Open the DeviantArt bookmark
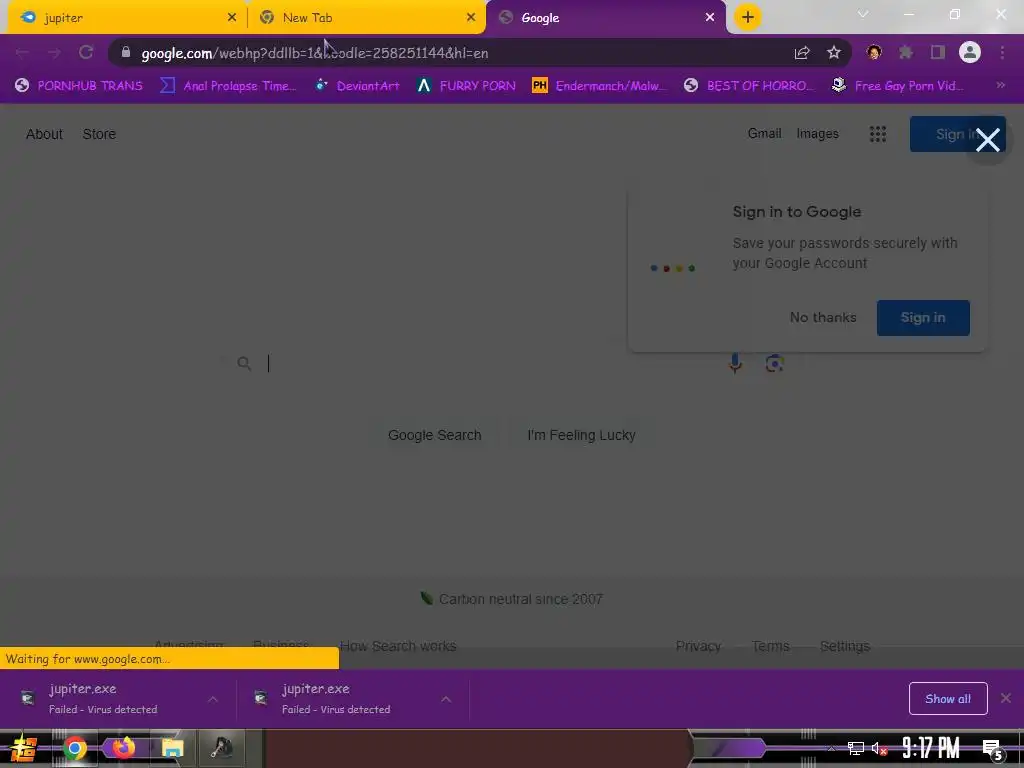1024x768 pixels. 358,86
